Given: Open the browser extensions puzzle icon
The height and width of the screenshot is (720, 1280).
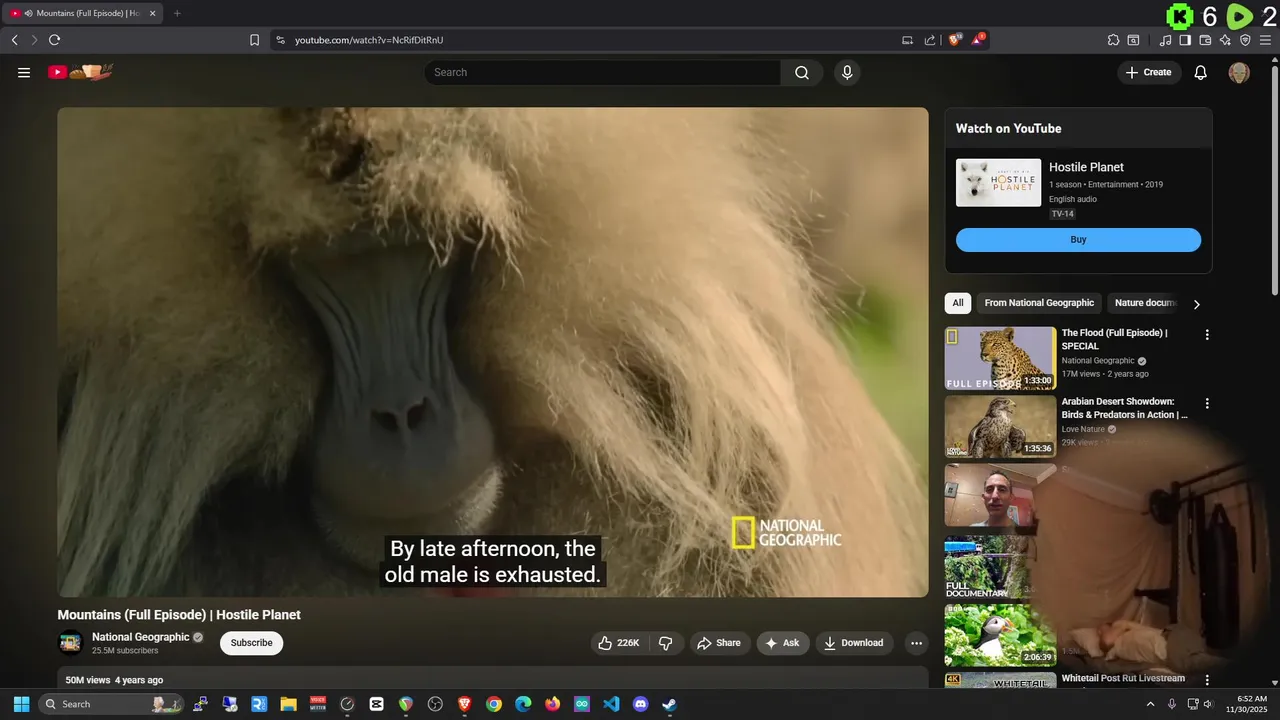Looking at the screenshot, I should [1113, 40].
